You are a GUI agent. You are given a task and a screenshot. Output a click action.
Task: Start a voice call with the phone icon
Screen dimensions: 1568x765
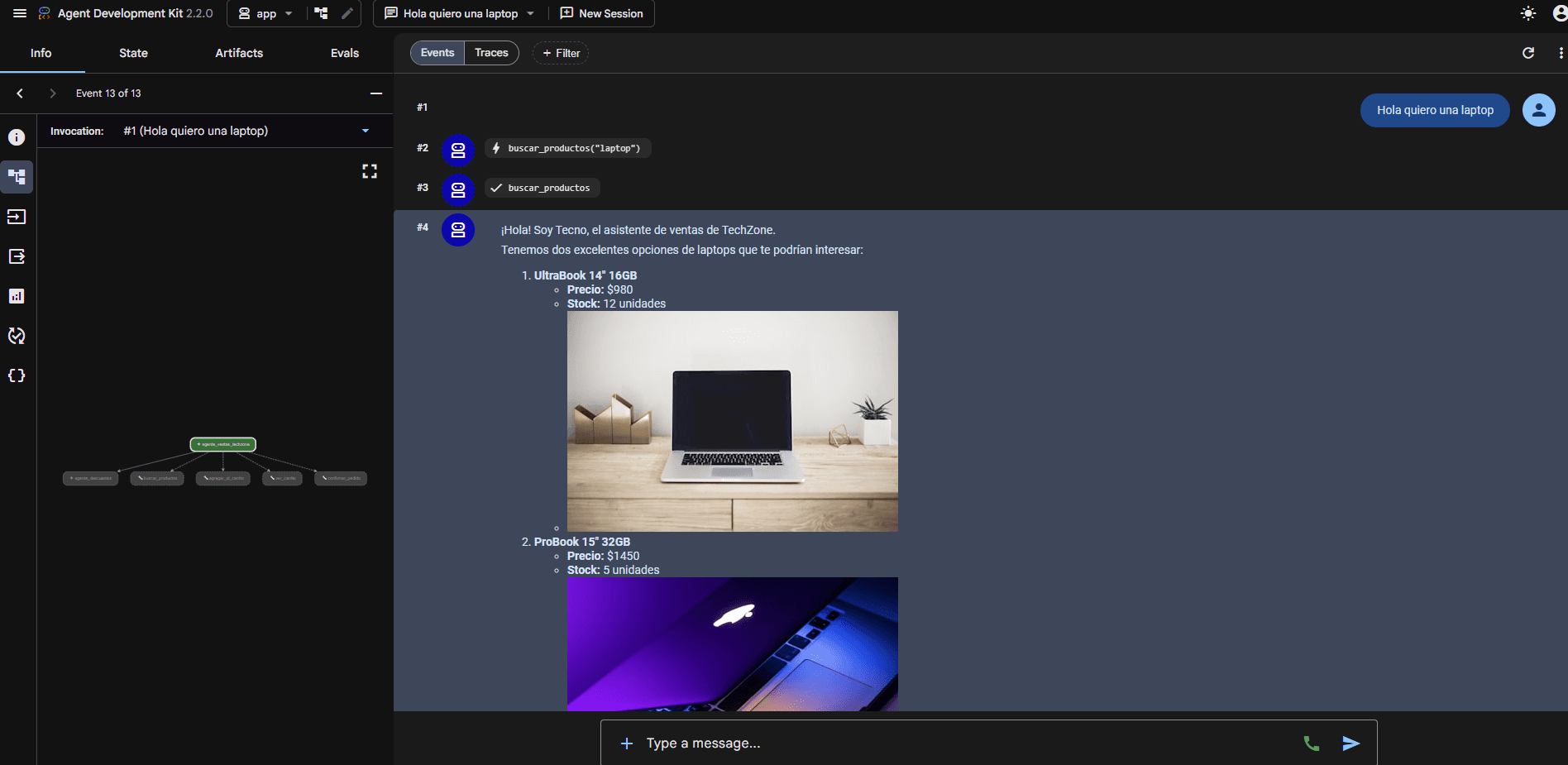(1312, 743)
